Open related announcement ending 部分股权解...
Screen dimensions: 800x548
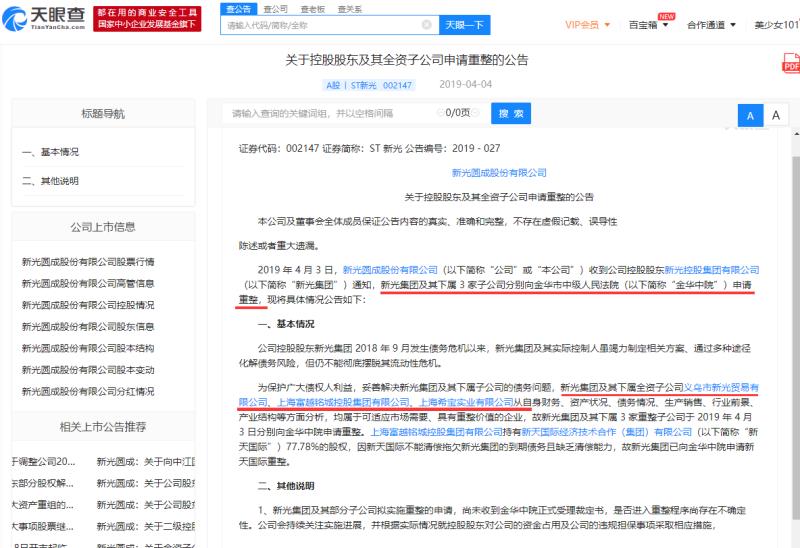coord(44,483)
